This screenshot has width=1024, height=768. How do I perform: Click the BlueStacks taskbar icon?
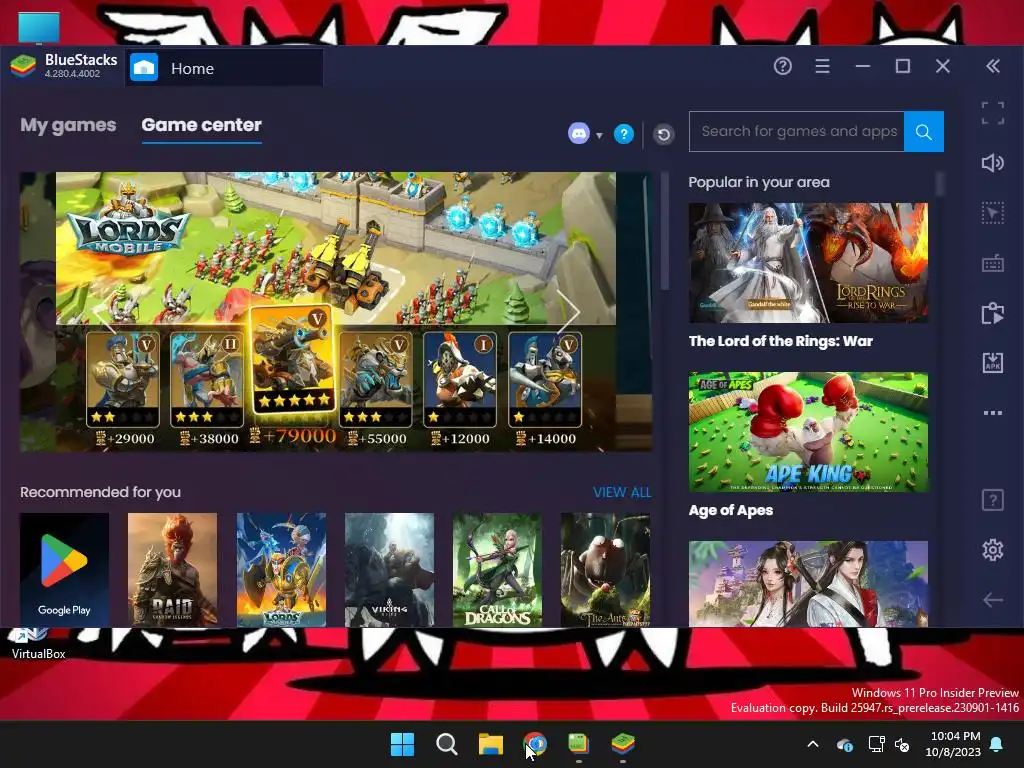click(x=623, y=744)
